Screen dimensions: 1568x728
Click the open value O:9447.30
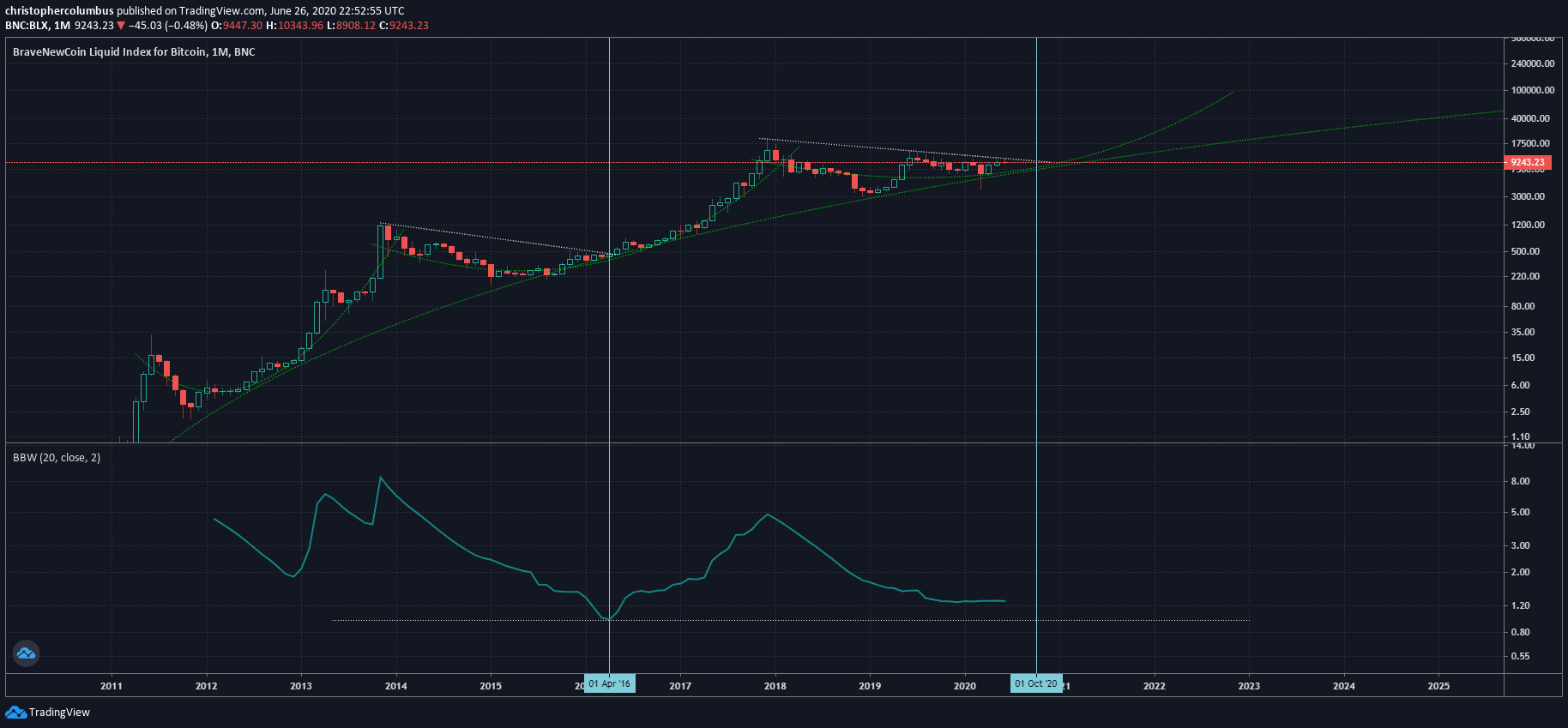point(237,26)
